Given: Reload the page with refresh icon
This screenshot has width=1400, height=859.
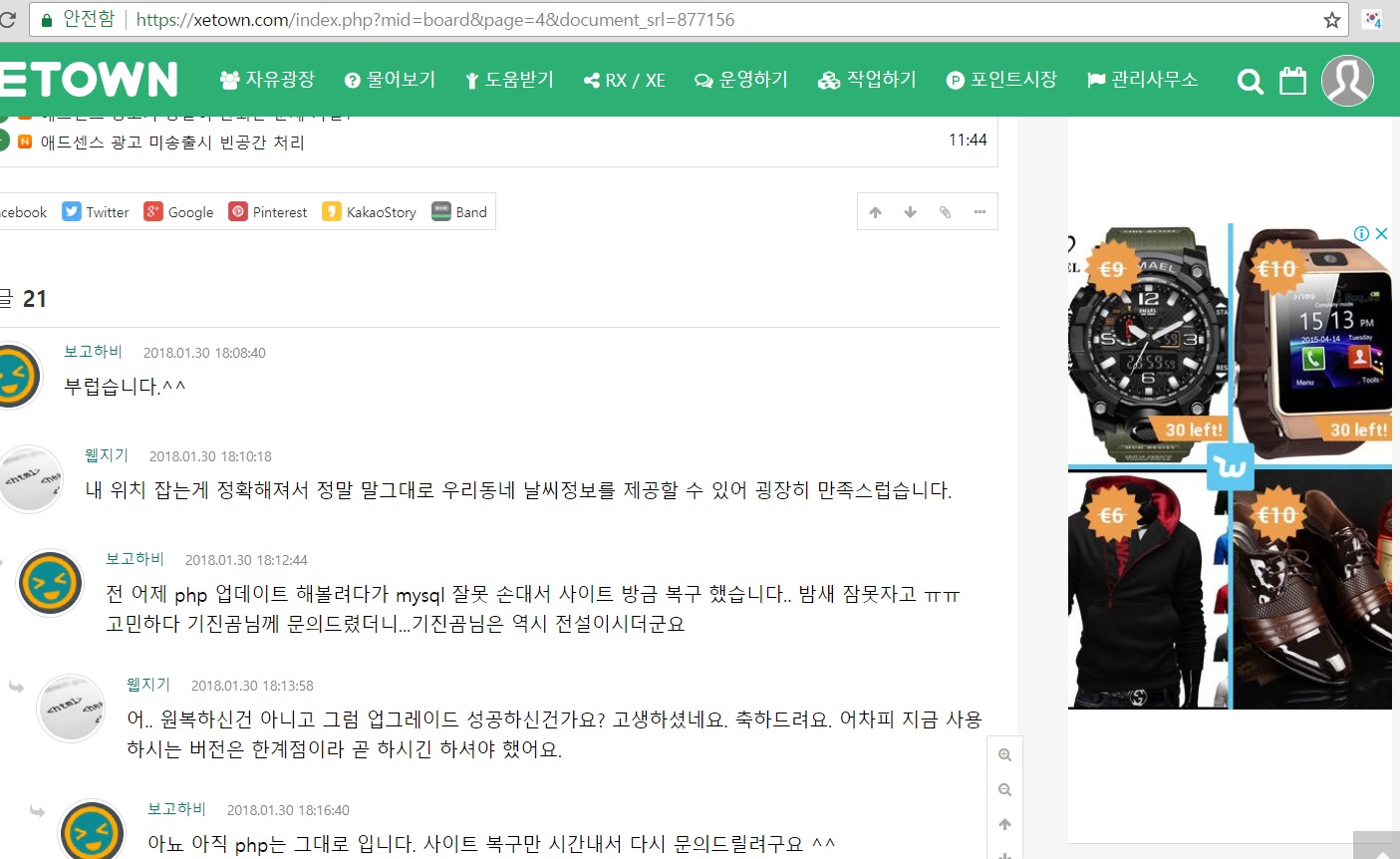Looking at the screenshot, I should 8,20.
